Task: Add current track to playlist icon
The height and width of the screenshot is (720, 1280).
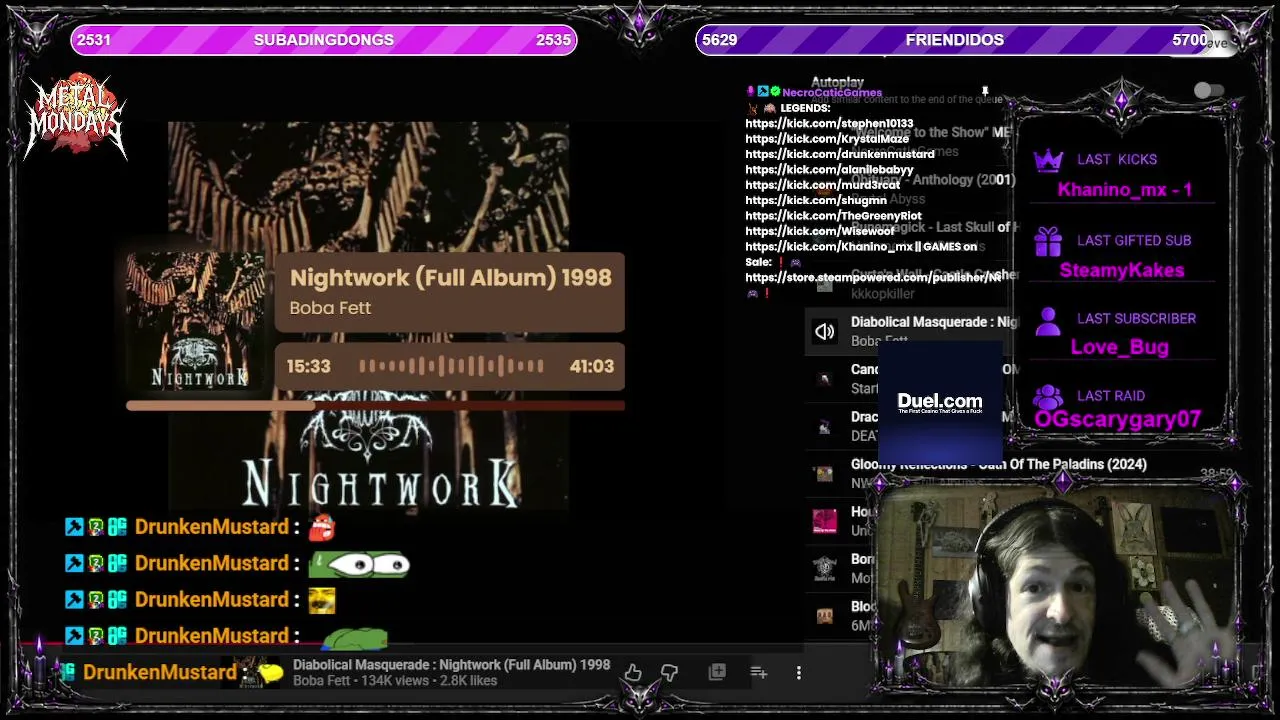Action: [x=758, y=673]
